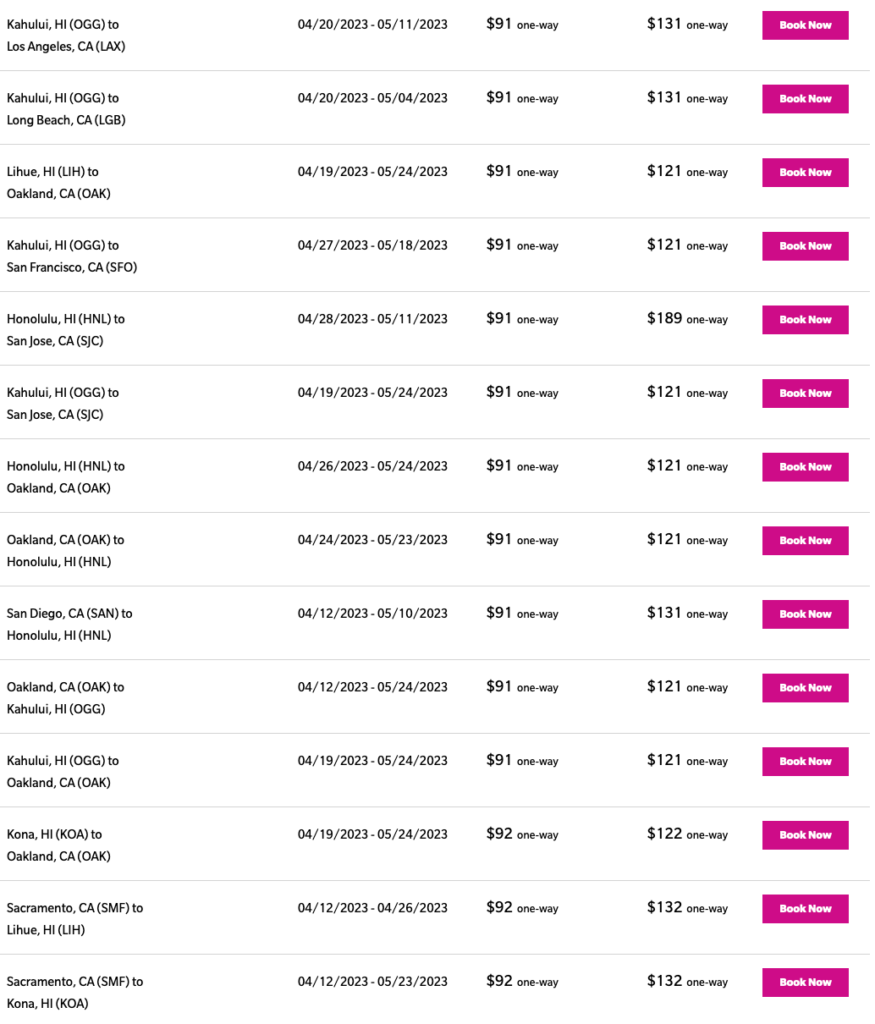Book the Sacramento to Lihue flight
The height and width of the screenshot is (1024, 875).
pos(805,909)
